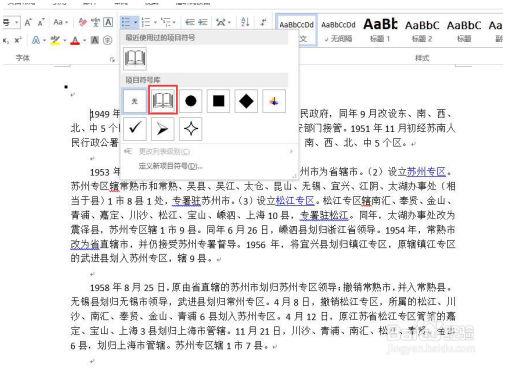Select the arrowhead bullet symbol
The height and width of the screenshot is (369, 506).
163,128
